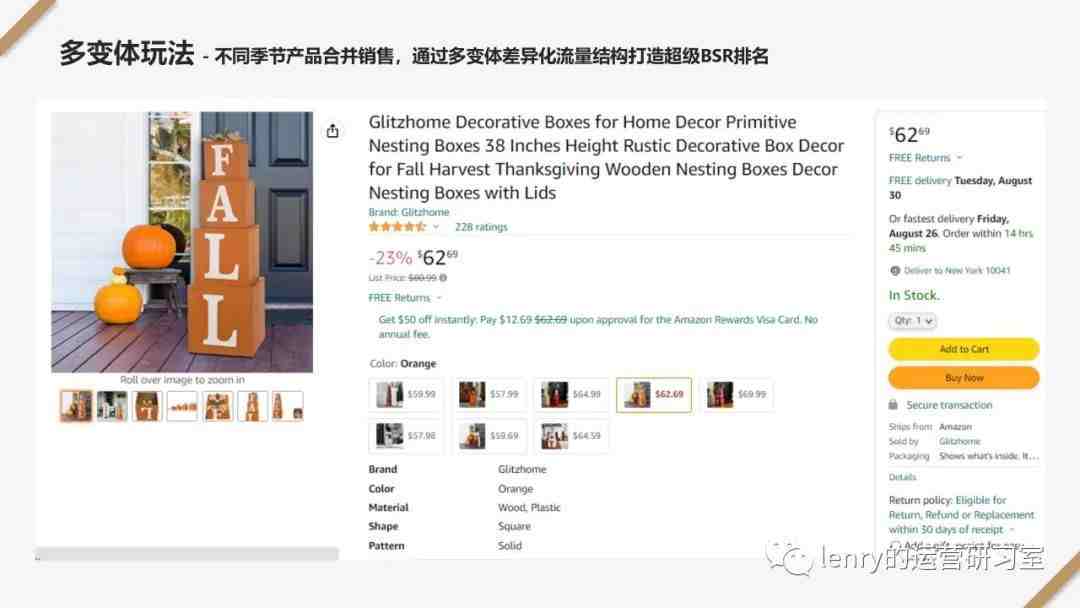1080x608 pixels.
Task: Open the Brand: Glitzhome link
Action: coord(408,212)
